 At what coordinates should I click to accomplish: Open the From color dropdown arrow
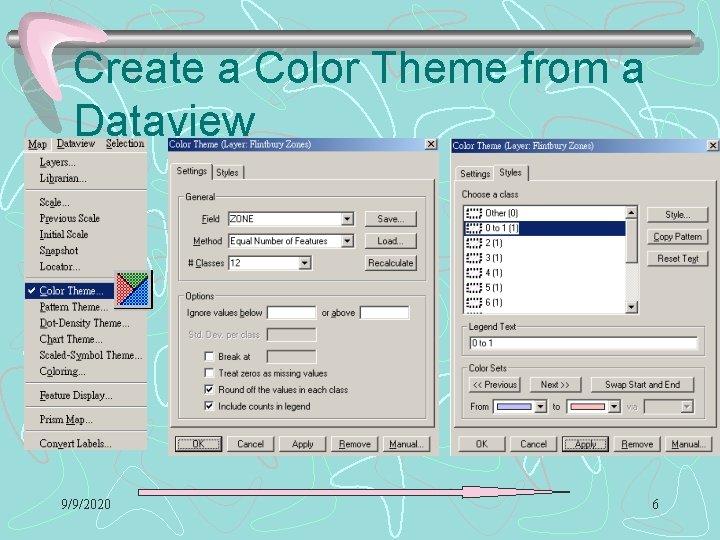click(x=540, y=407)
